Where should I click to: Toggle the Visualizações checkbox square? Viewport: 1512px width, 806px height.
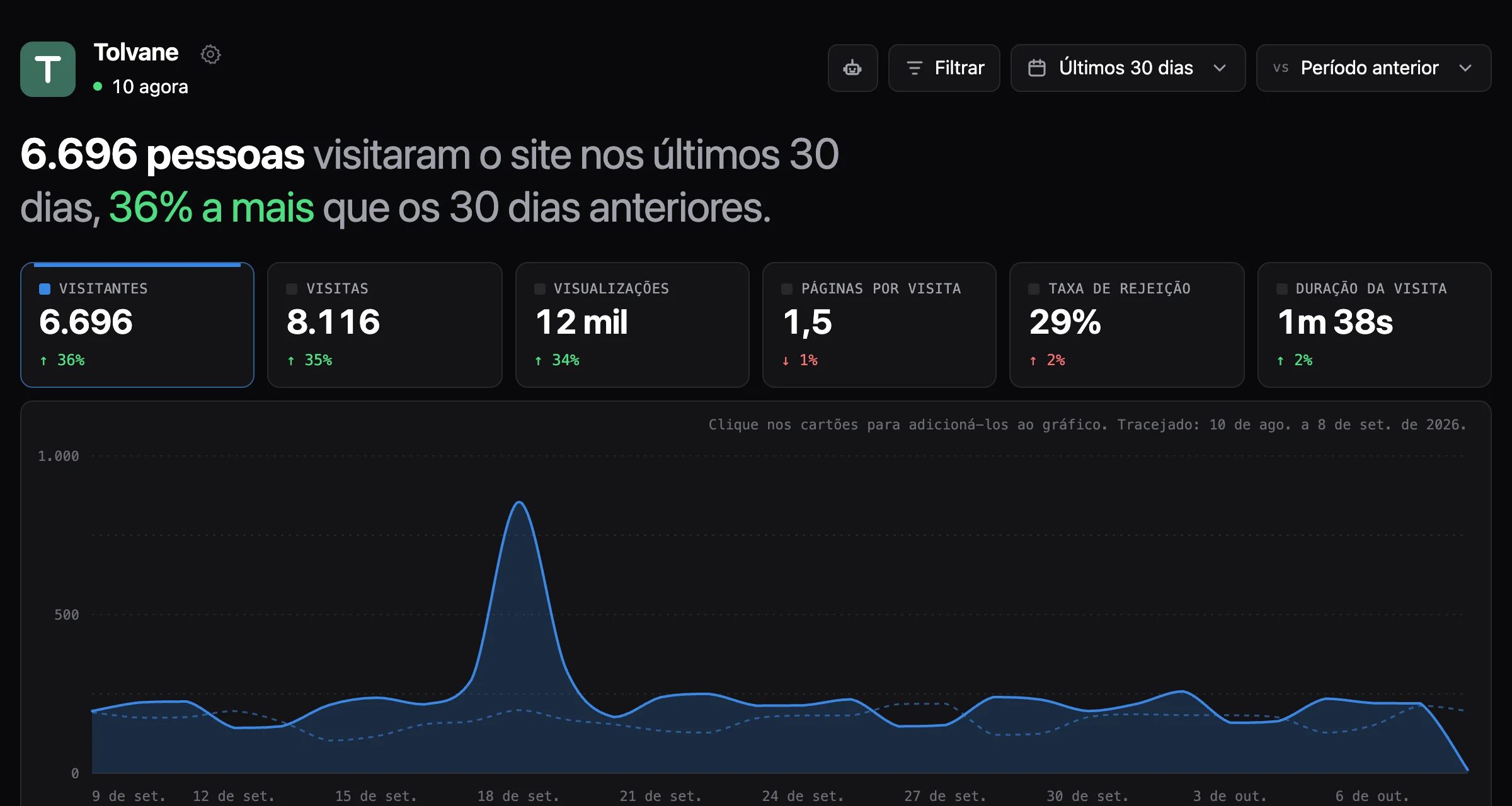tap(540, 289)
